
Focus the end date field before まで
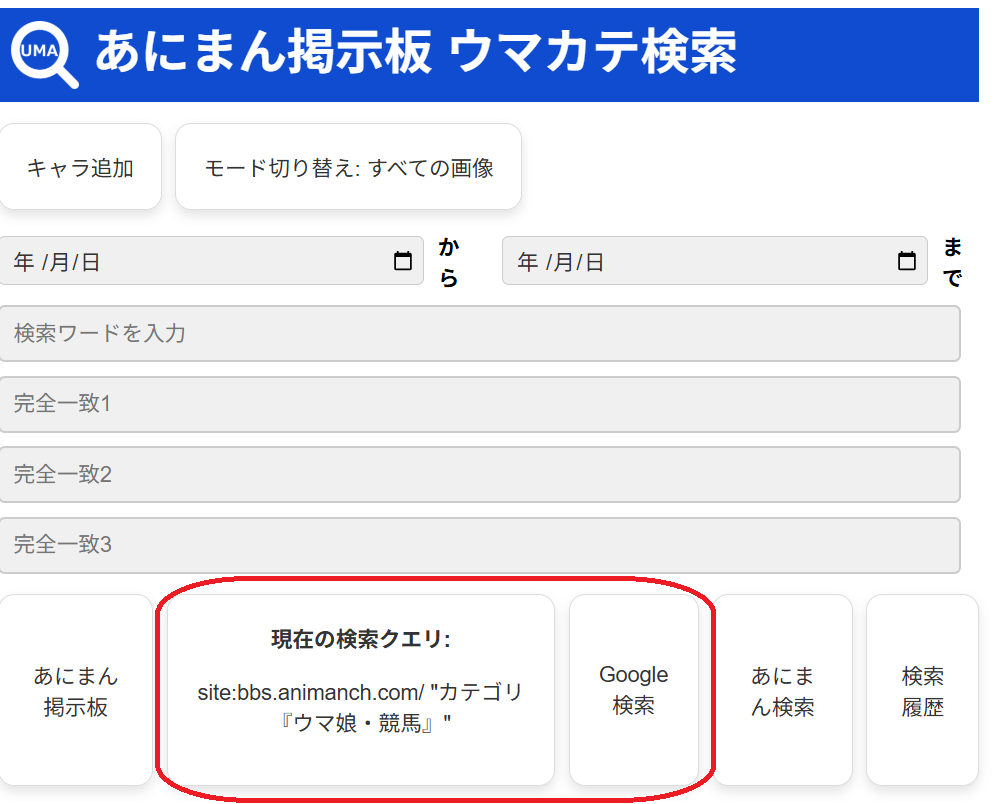[x=715, y=261]
